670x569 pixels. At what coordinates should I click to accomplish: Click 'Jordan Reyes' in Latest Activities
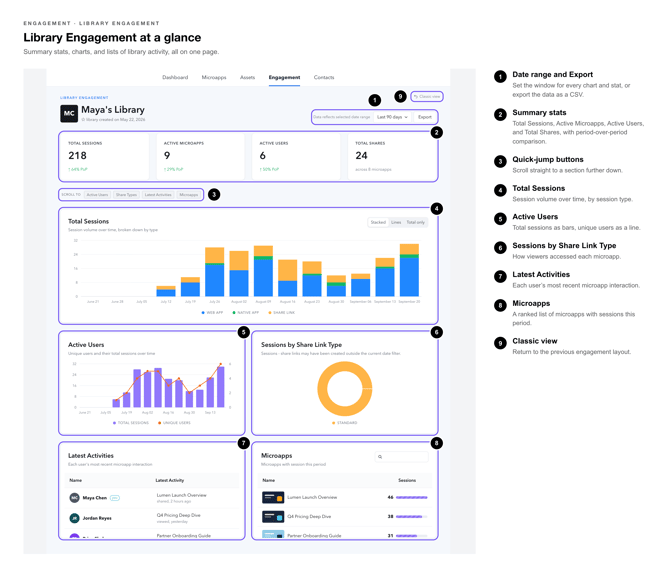[97, 518]
